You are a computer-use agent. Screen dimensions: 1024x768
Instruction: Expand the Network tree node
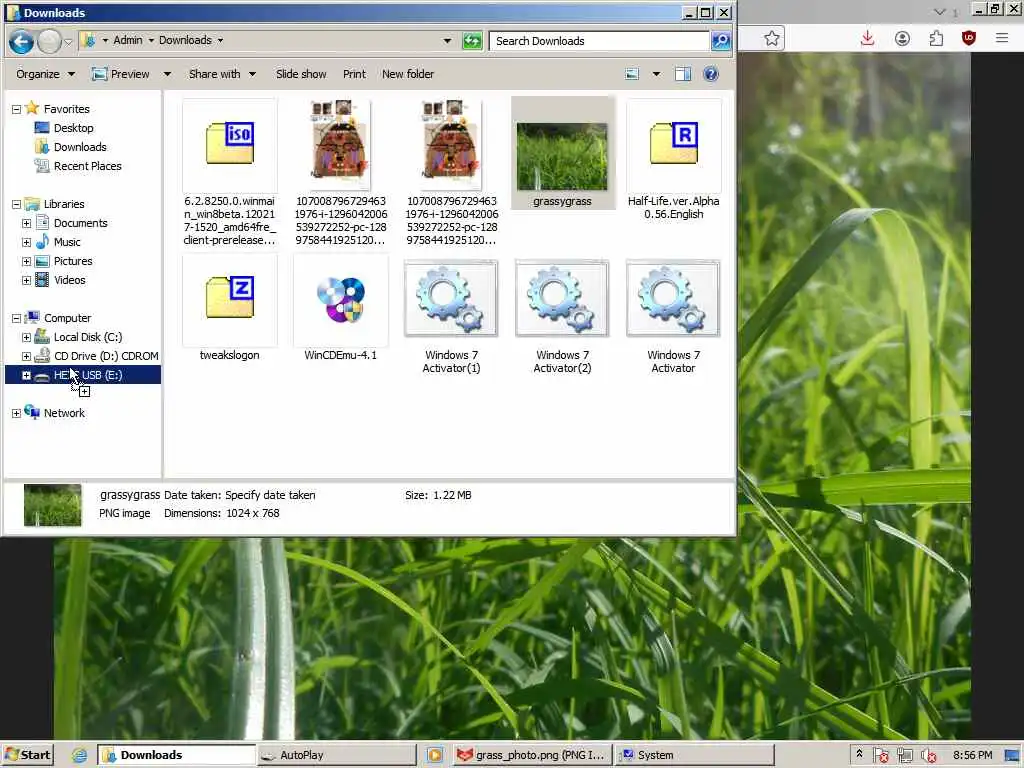point(16,413)
